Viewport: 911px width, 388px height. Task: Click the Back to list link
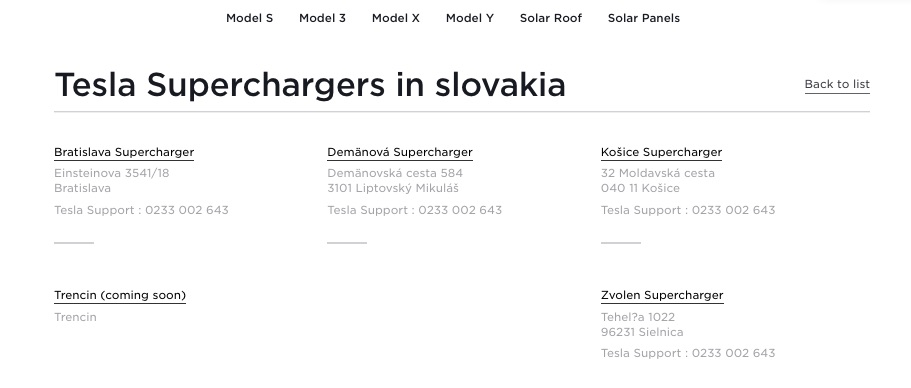click(x=837, y=84)
